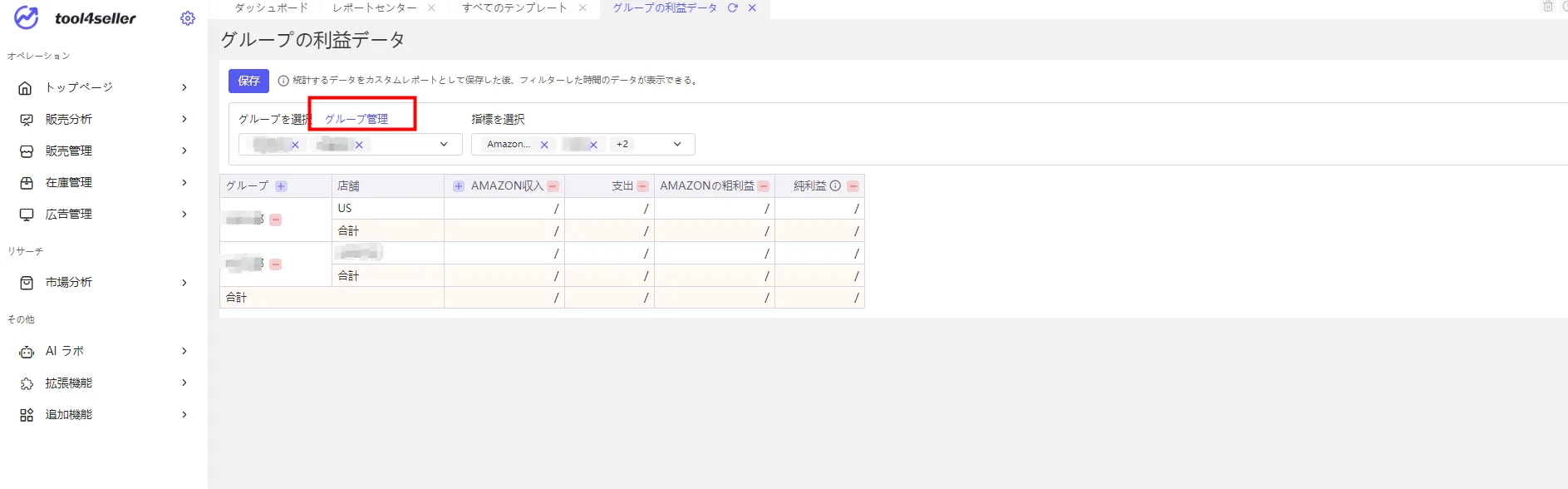Close the すべてのテンプレート tab

(x=582, y=7)
